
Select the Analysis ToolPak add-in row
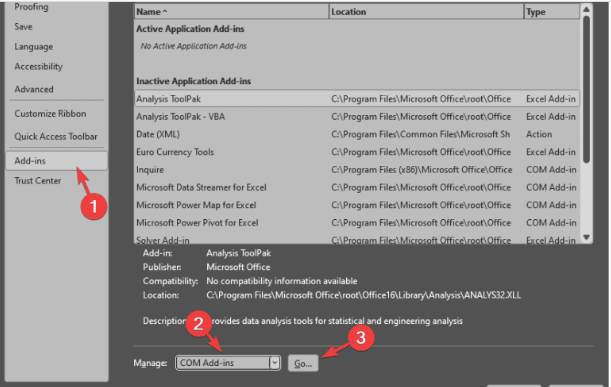tap(357, 99)
